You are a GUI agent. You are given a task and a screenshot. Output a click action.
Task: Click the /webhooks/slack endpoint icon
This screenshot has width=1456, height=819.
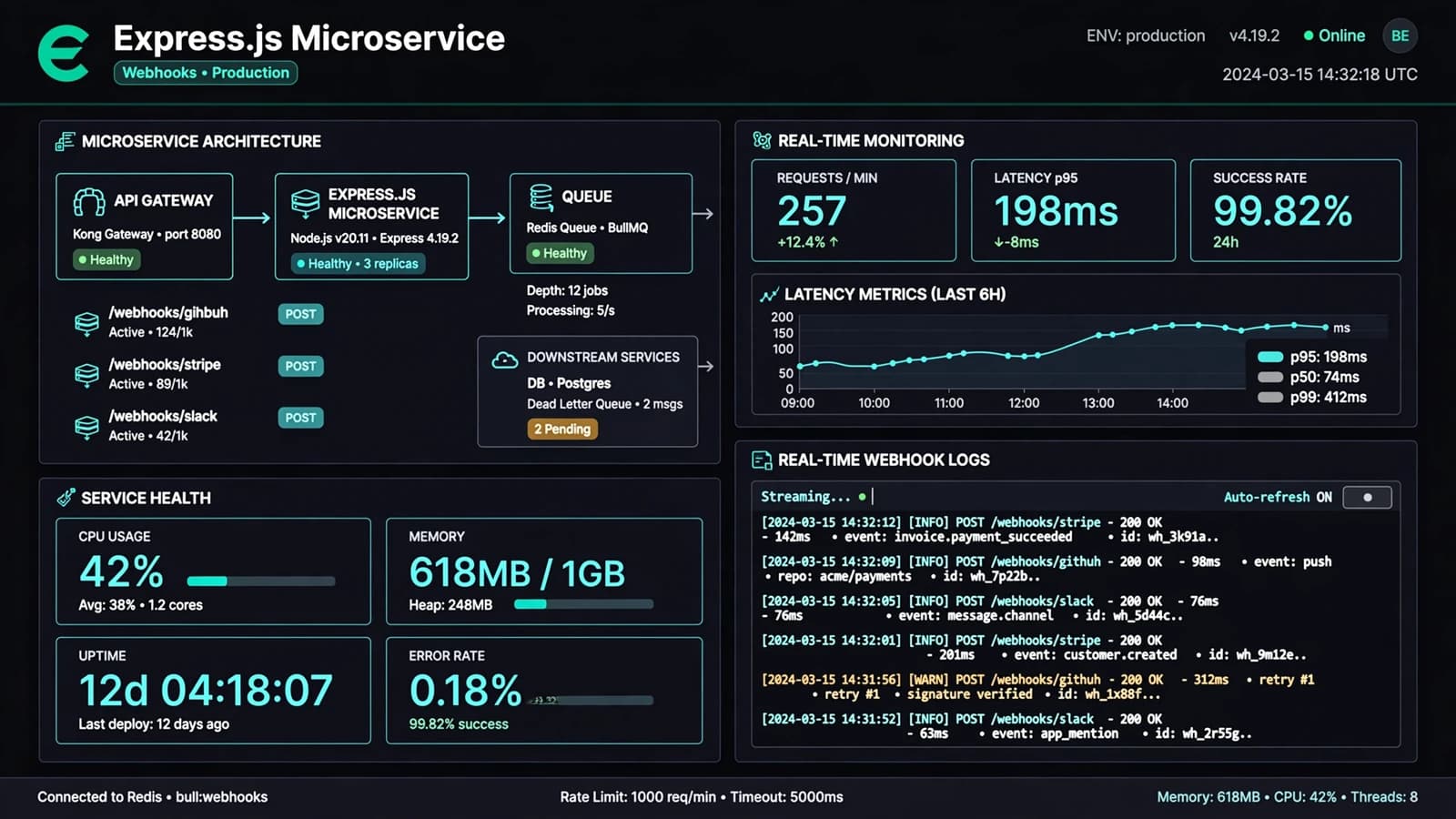(86, 426)
